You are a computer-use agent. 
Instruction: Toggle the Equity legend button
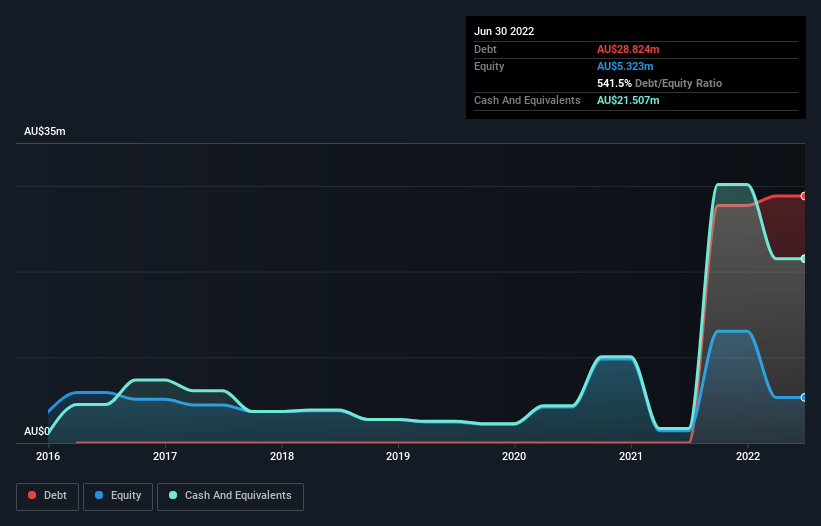[x=118, y=496]
